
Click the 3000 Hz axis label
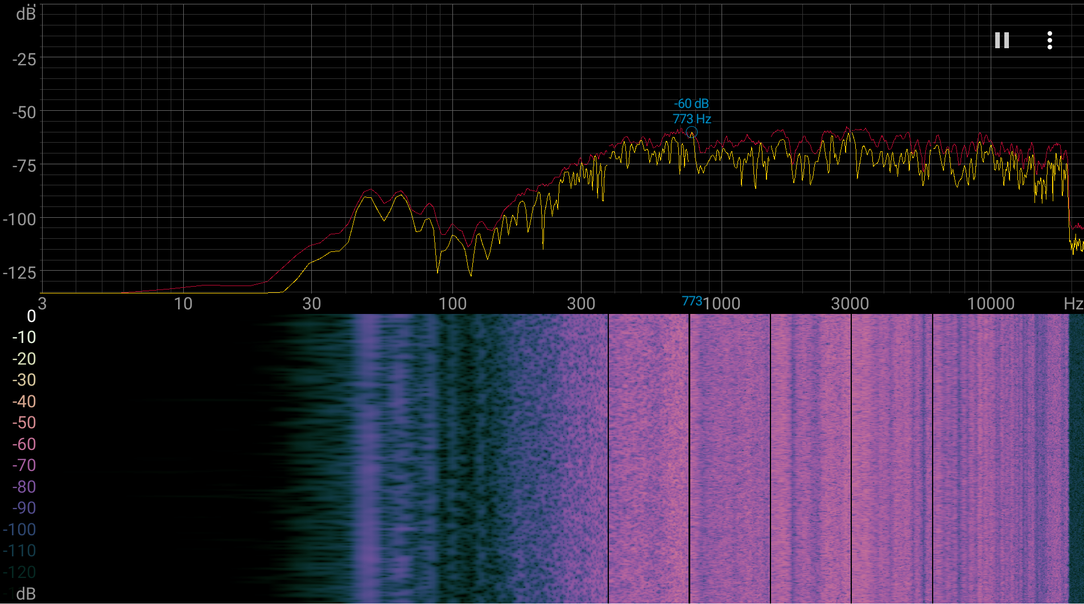coord(850,303)
